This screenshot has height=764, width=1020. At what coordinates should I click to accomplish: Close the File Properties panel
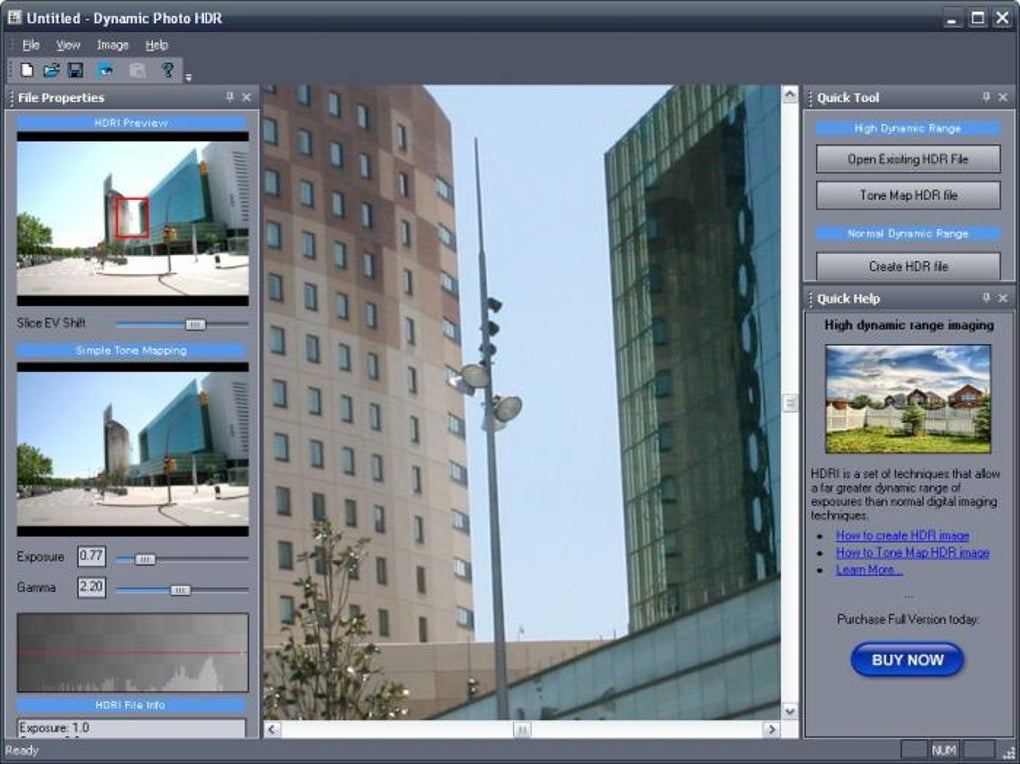coord(247,97)
